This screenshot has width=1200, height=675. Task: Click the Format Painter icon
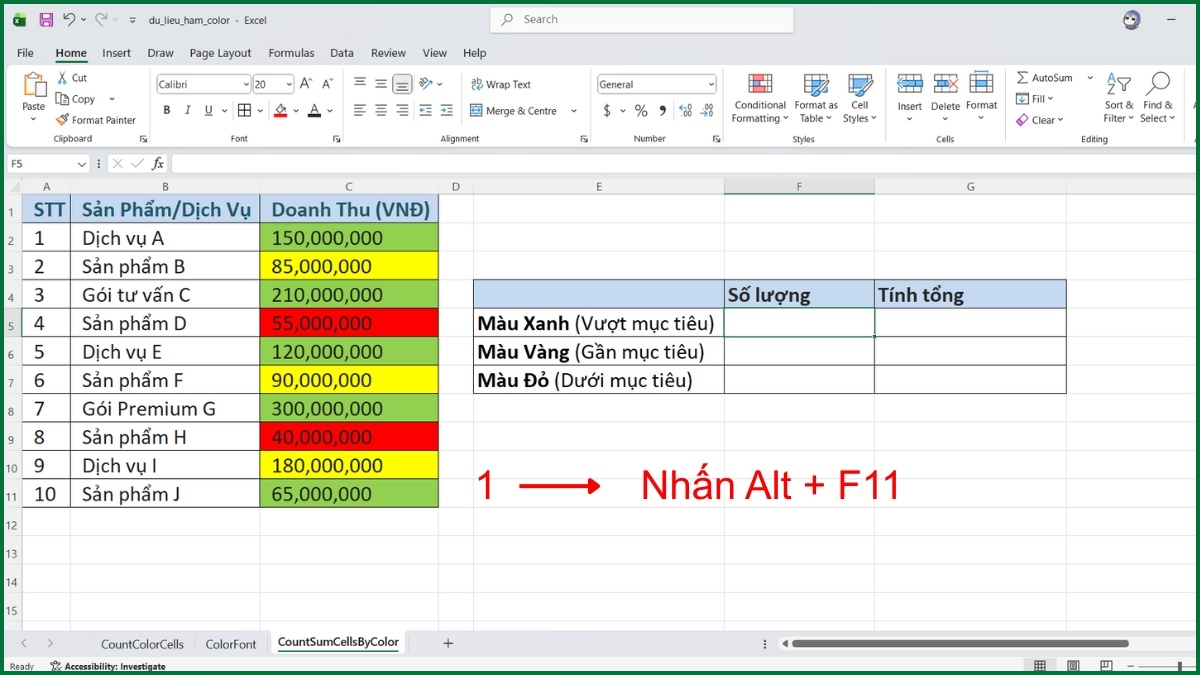tap(63, 120)
